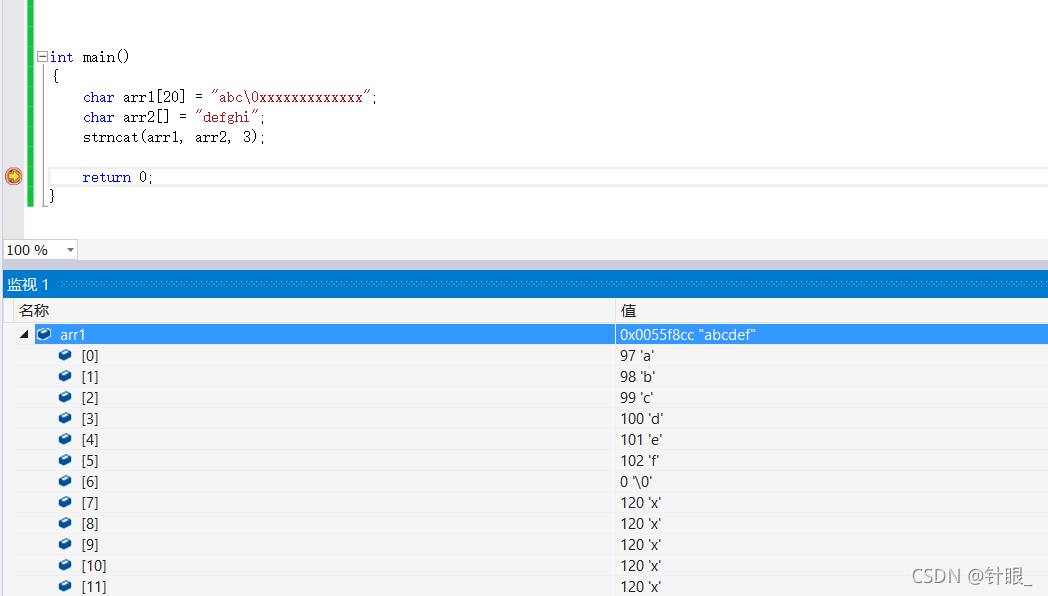Click the int main() line

coord(90,57)
